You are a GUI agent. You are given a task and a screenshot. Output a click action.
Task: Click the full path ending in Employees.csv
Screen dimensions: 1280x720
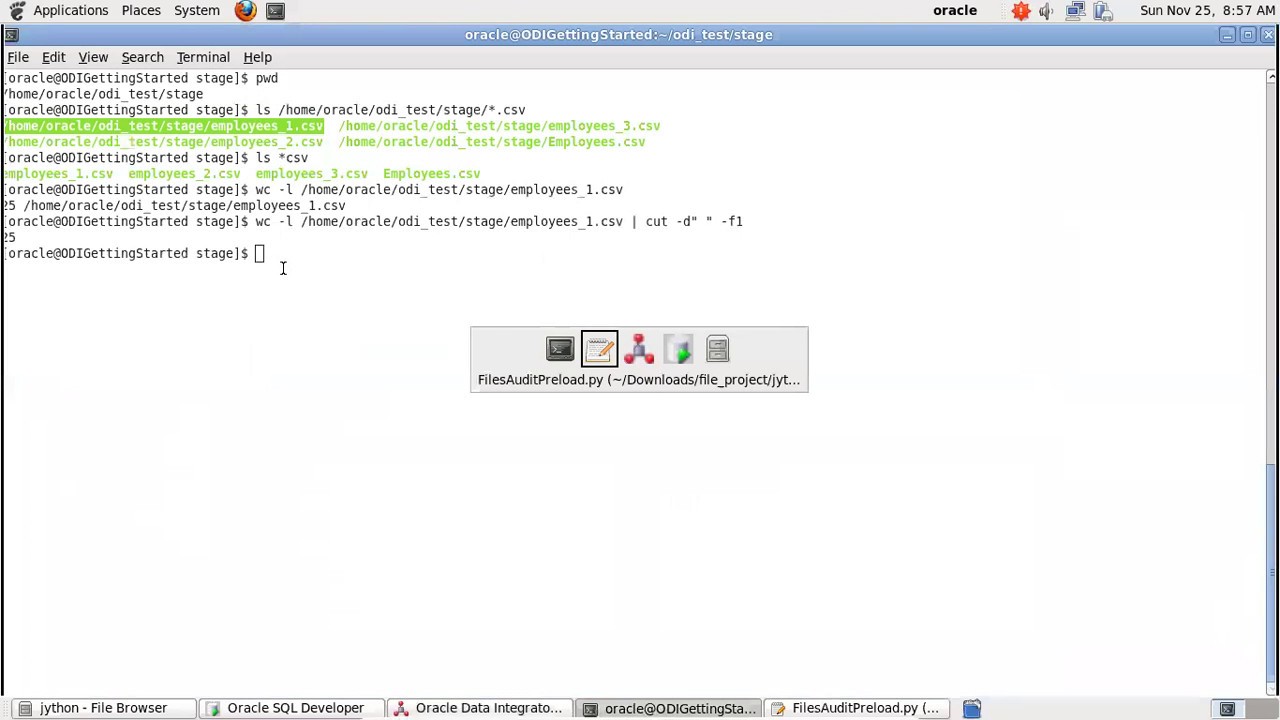click(x=492, y=142)
